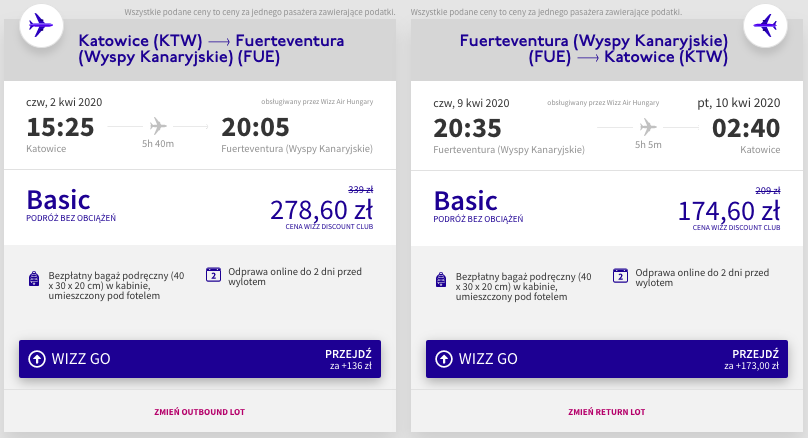The image size is (808, 438).
Task: Upgrade outbound flight to WIZZ GO for +136 zł
Action: pyautogui.click(x=200, y=359)
